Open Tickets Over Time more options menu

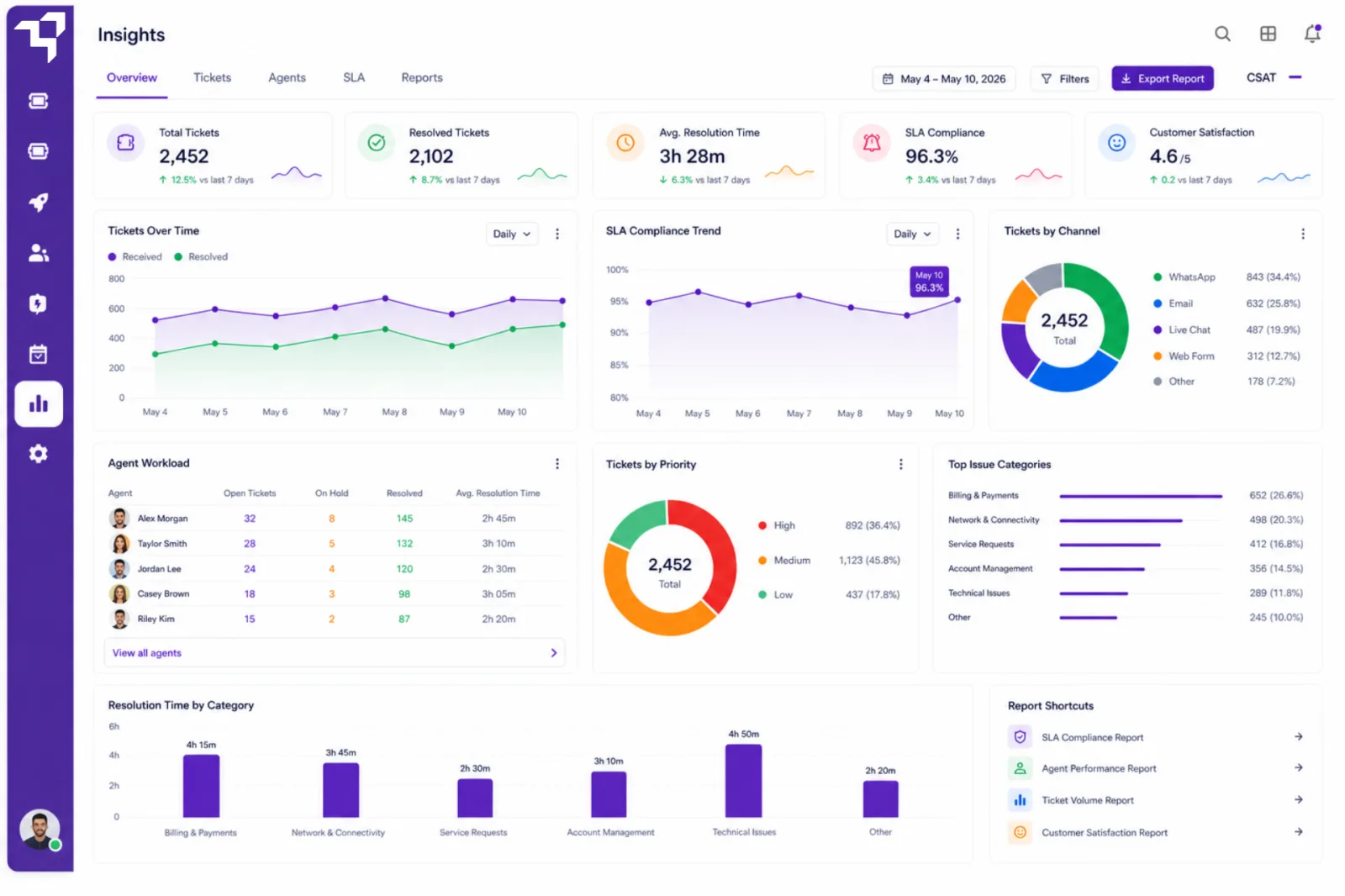tap(557, 234)
